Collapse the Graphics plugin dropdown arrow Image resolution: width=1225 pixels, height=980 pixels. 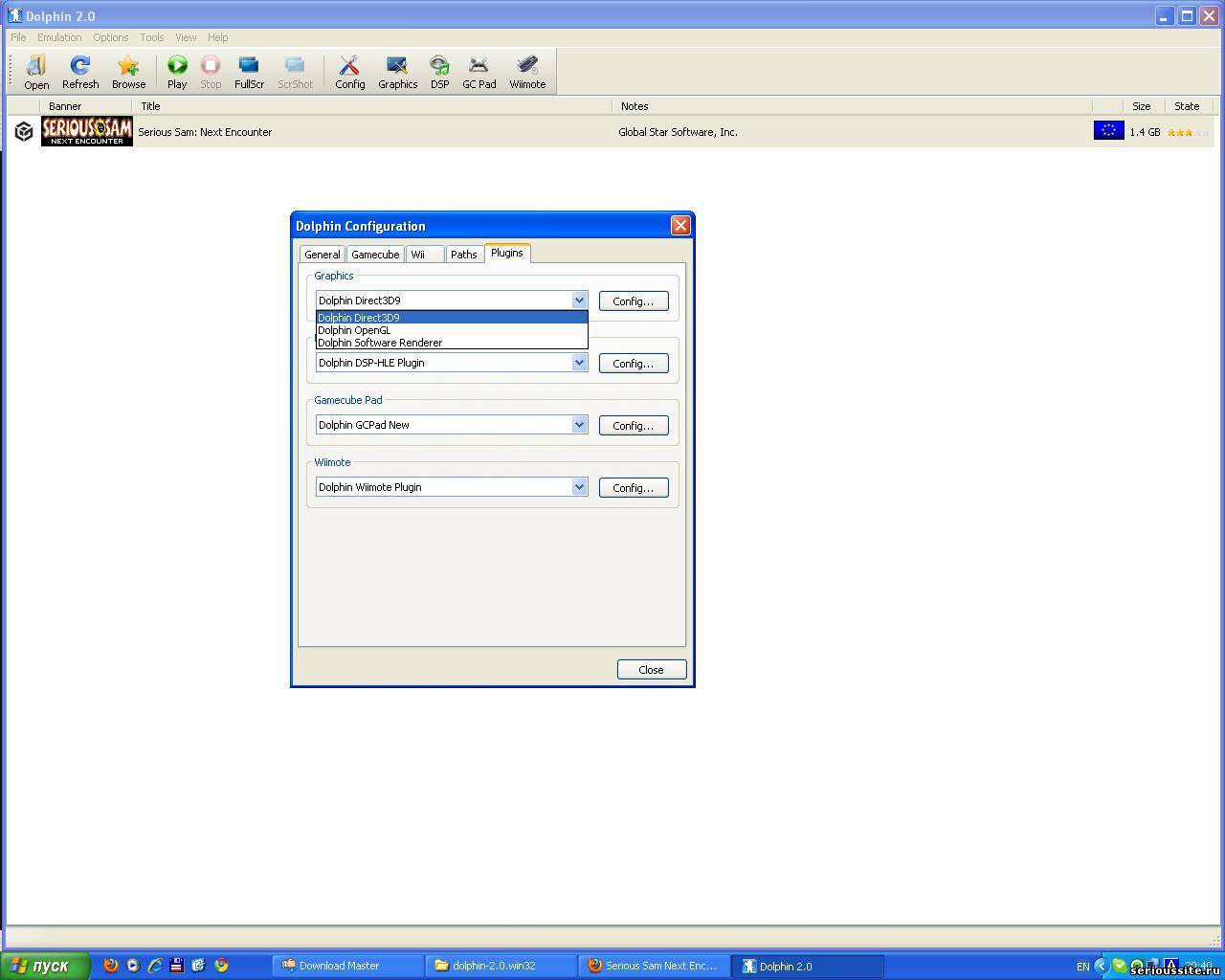pyautogui.click(x=579, y=301)
